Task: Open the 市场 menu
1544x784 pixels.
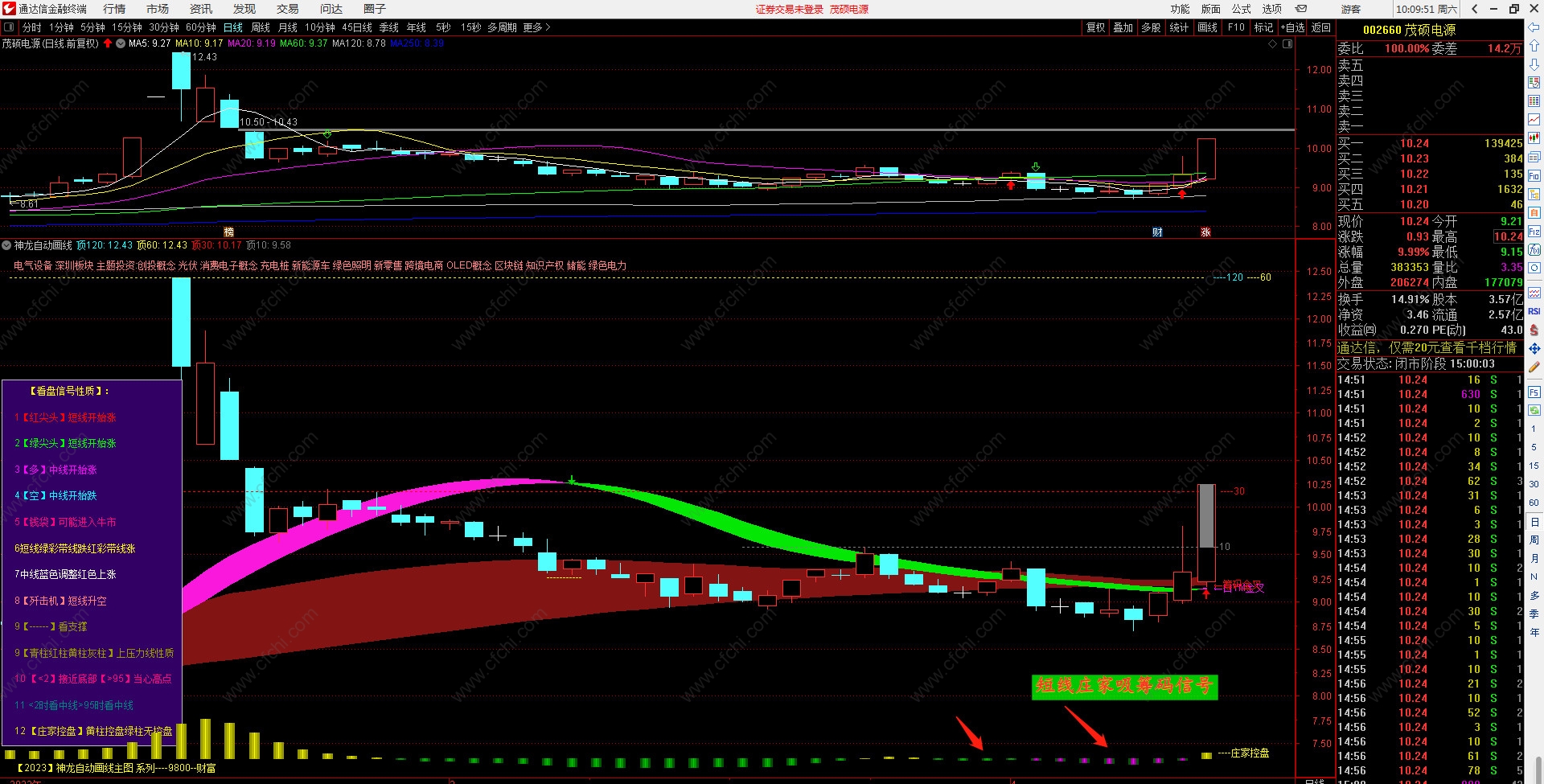Action: (x=158, y=9)
